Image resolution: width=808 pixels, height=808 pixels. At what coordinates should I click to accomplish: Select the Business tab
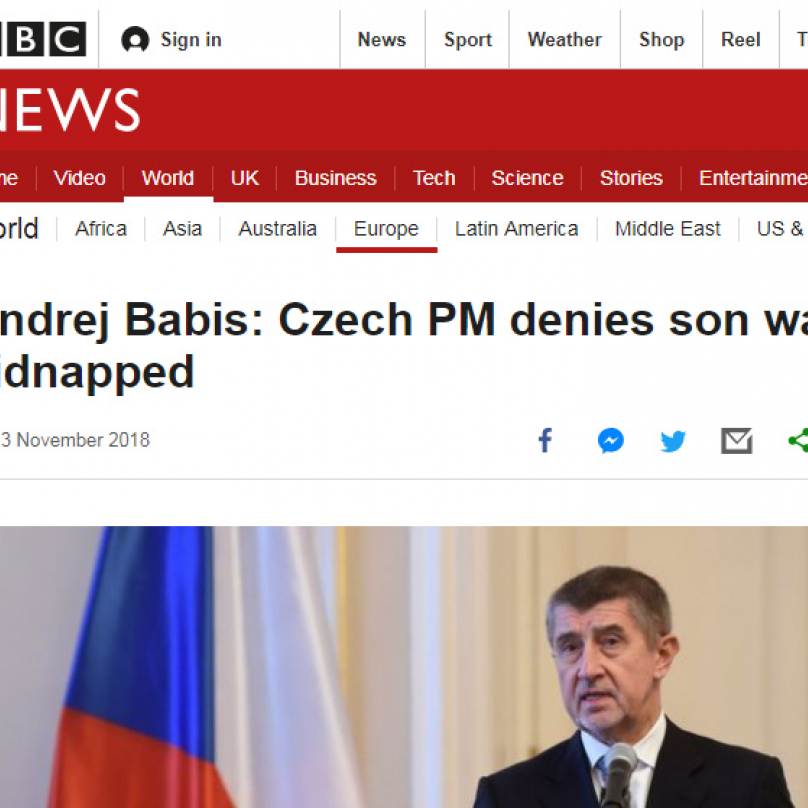(x=335, y=178)
